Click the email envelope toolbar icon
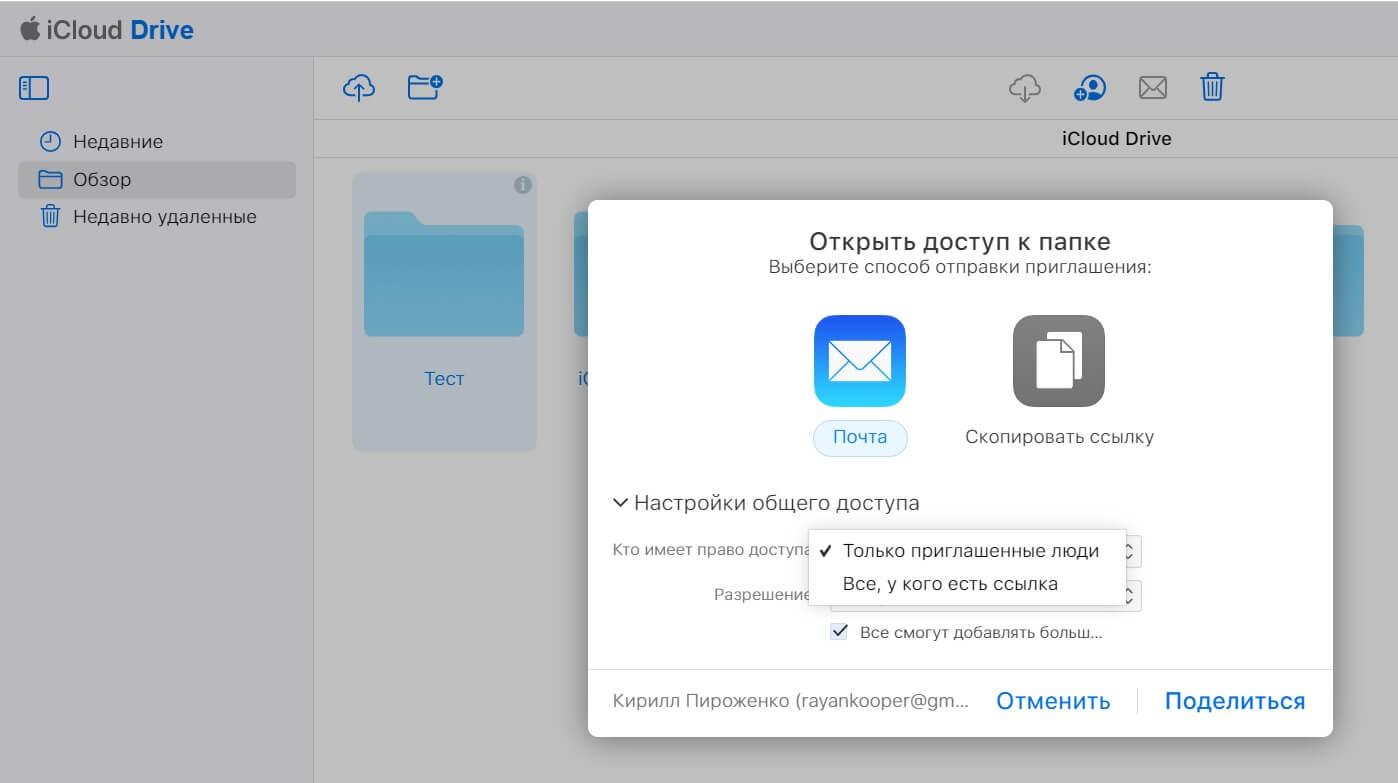 [x=1153, y=88]
